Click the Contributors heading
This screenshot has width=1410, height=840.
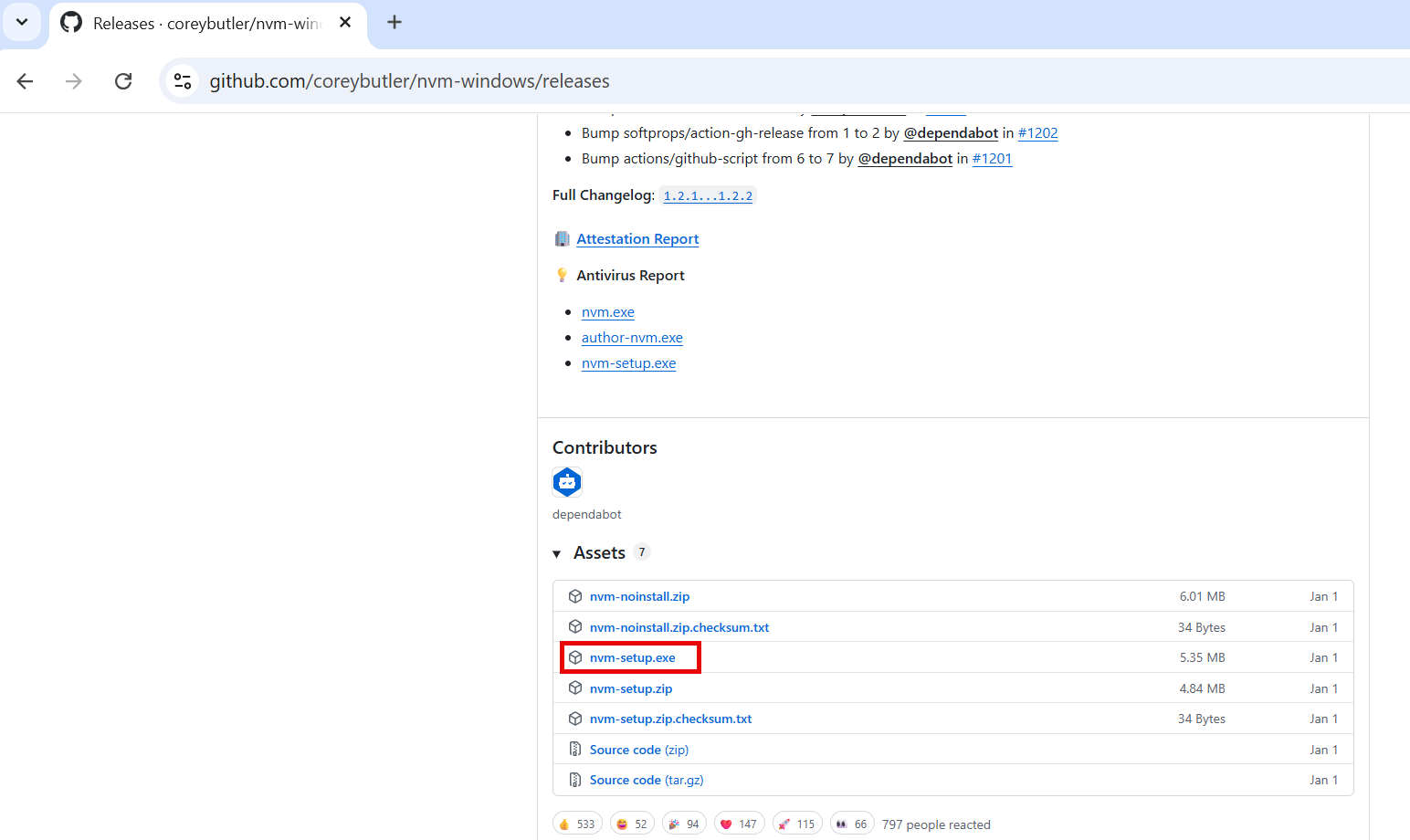(x=605, y=447)
